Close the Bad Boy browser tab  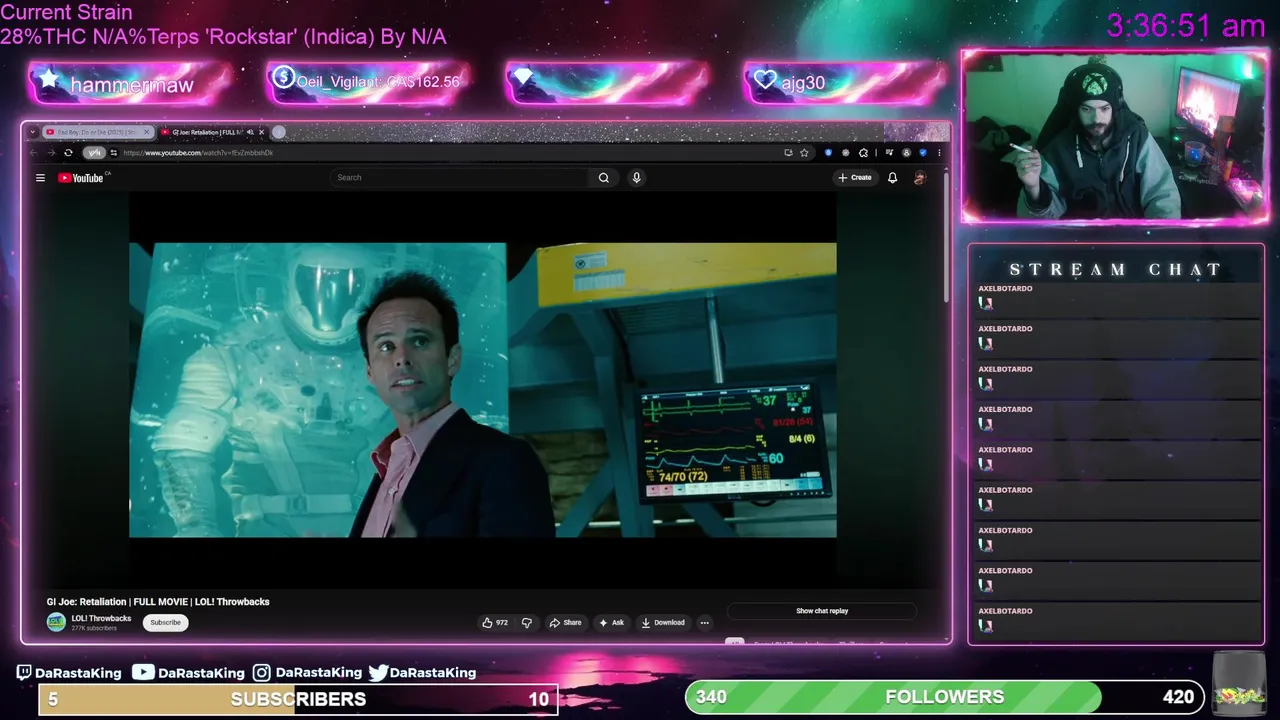pos(147,132)
